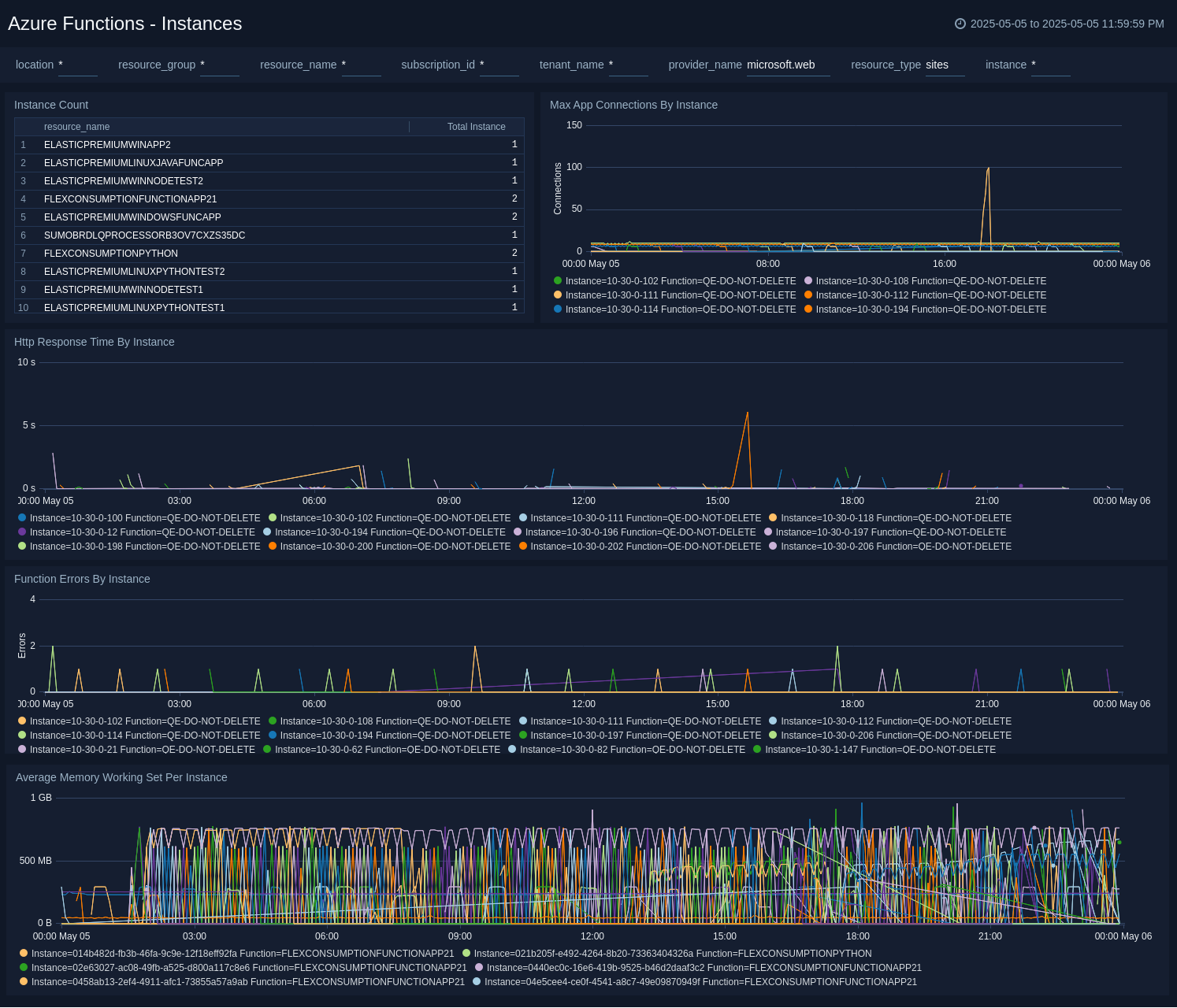Click the Instance Count panel title

[51, 105]
